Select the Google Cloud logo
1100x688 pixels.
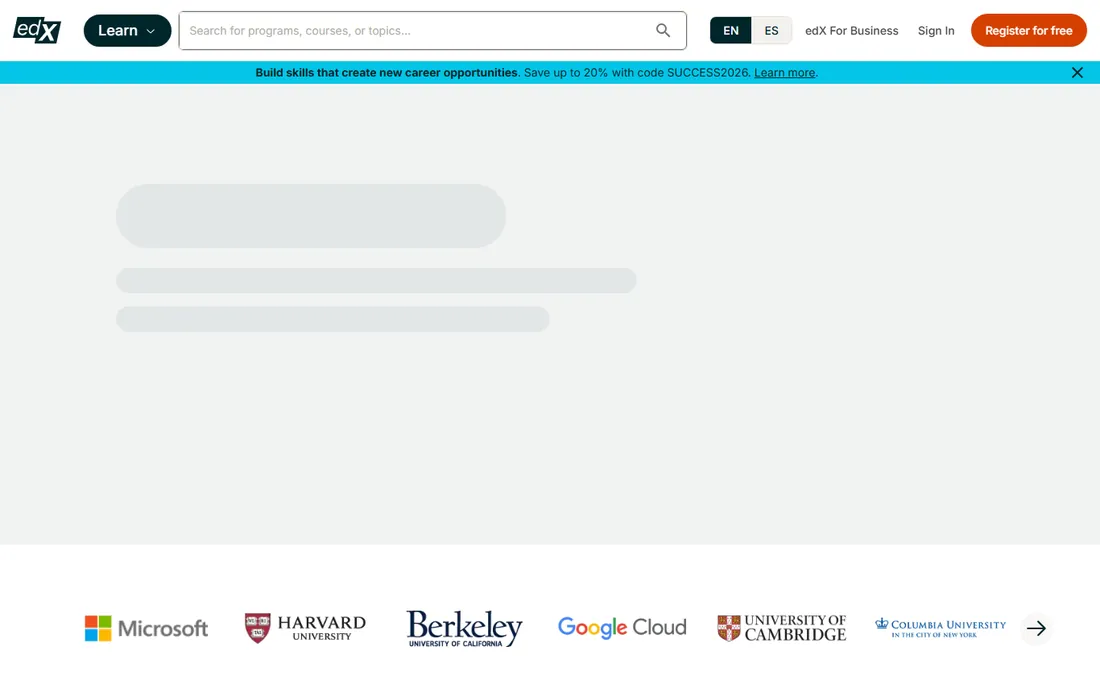(x=622, y=628)
